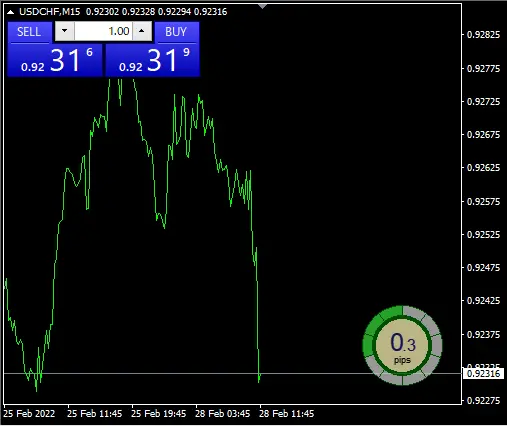
Task: Click the 0.92319 buy price tile
Action: point(153,60)
